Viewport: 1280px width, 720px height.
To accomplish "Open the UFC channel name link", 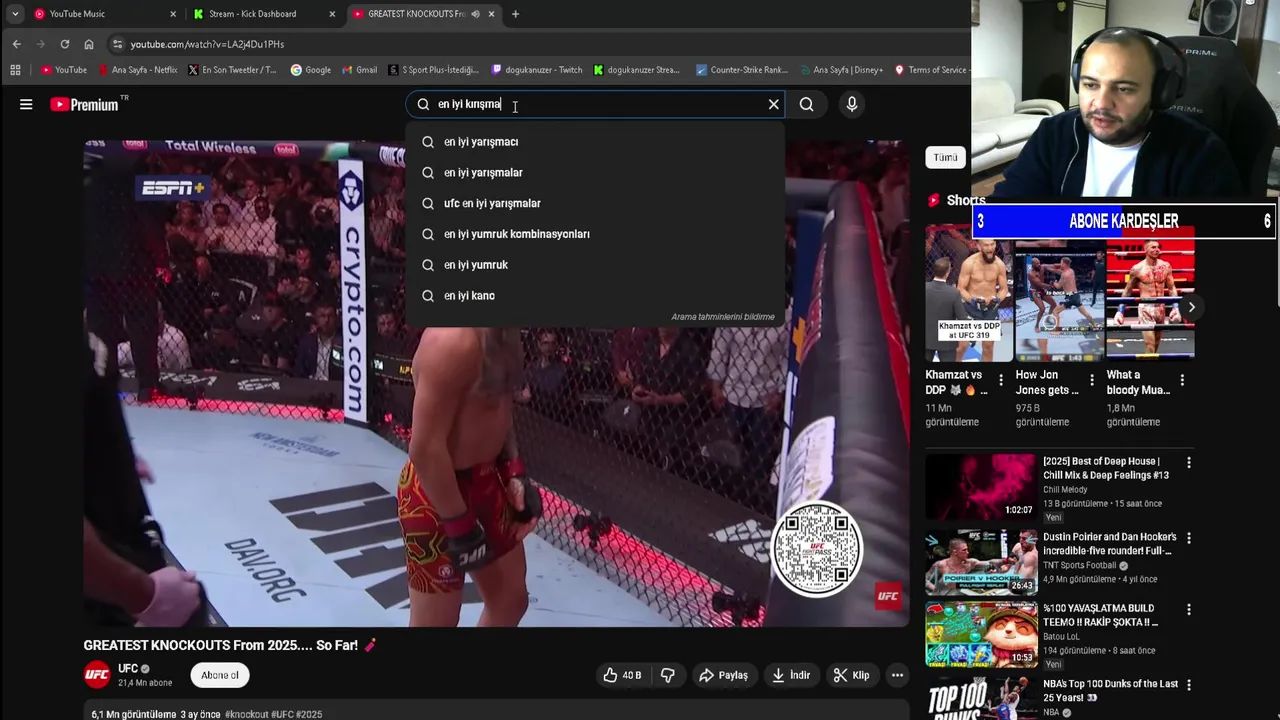I will [127, 668].
